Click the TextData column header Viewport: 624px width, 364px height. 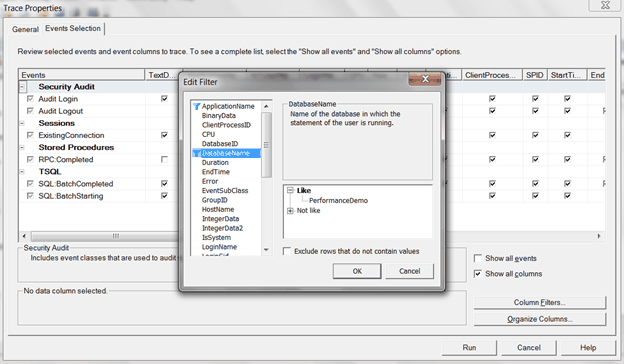tap(162, 75)
